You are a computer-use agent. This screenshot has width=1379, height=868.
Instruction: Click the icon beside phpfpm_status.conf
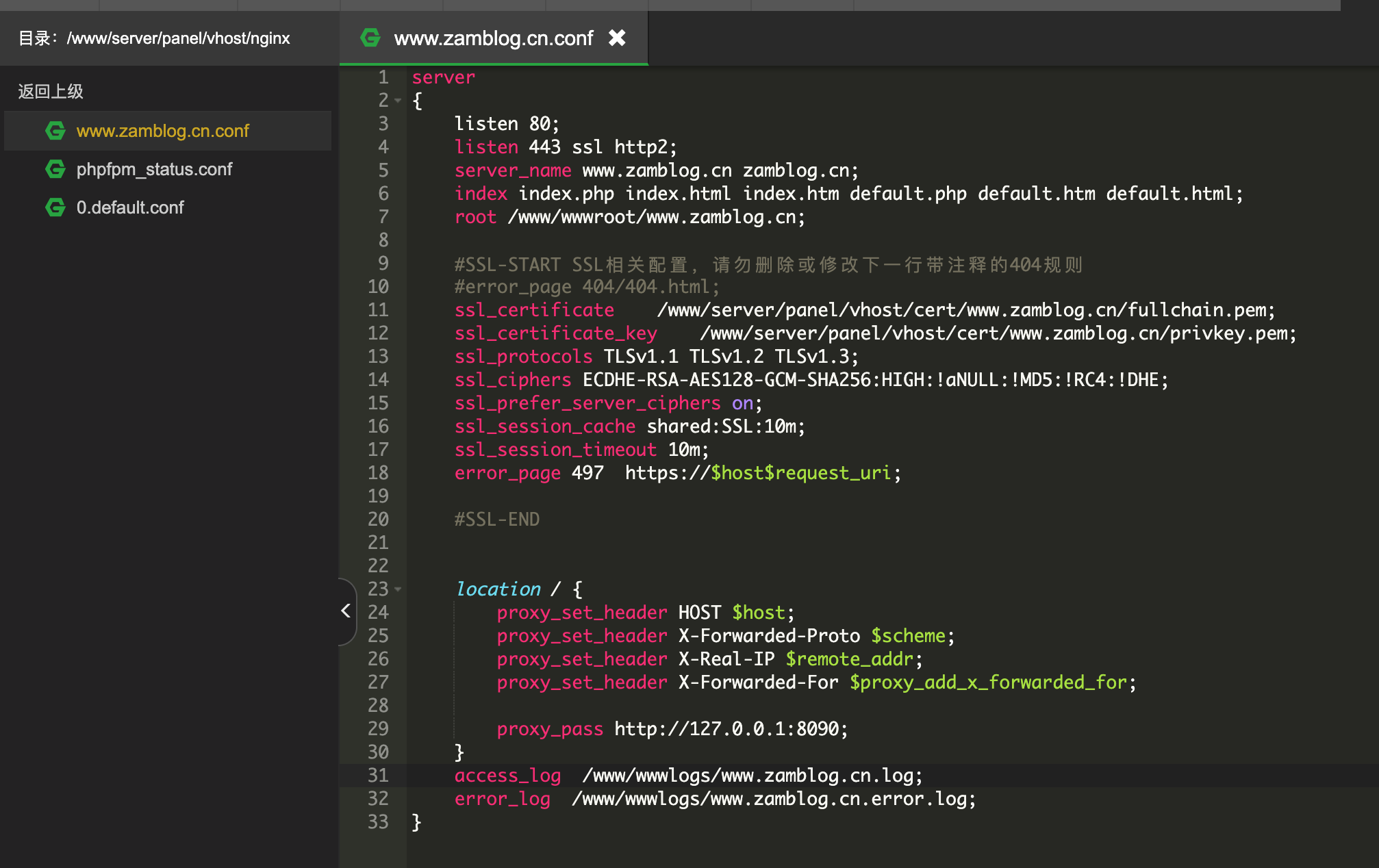coord(55,169)
